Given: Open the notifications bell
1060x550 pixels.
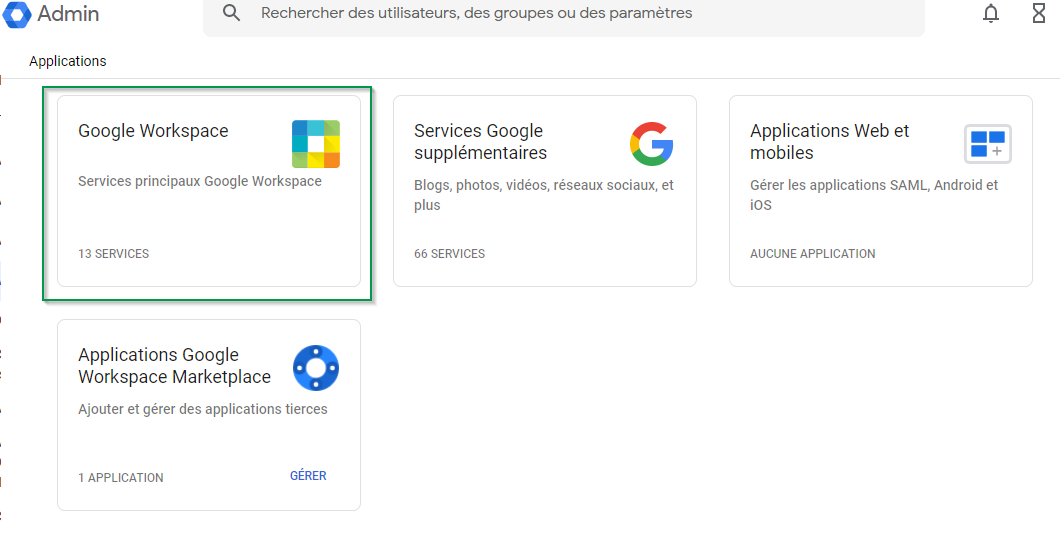Looking at the screenshot, I should [991, 13].
